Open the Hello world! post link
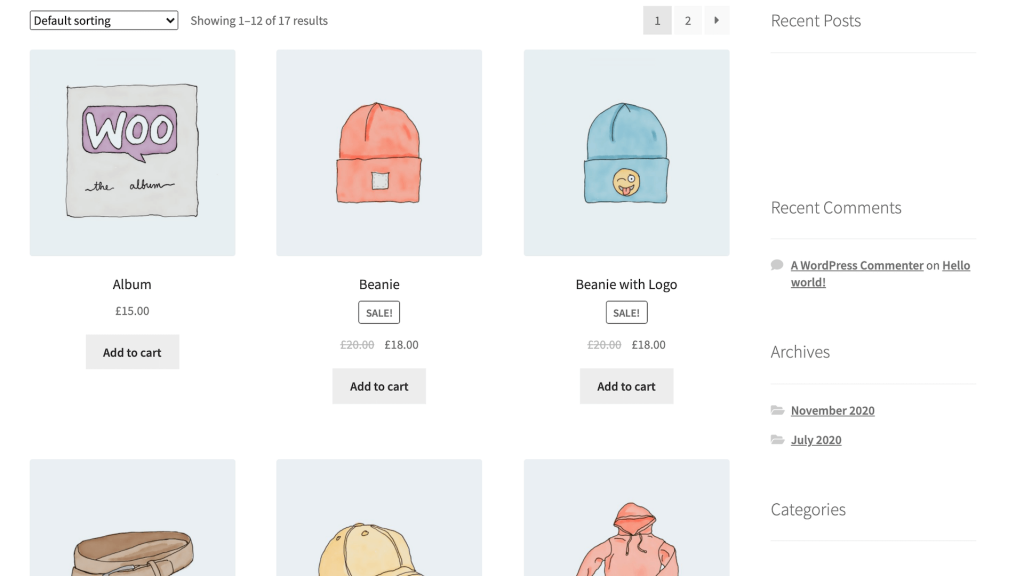Screen dimensions: 1024x576 955,266
